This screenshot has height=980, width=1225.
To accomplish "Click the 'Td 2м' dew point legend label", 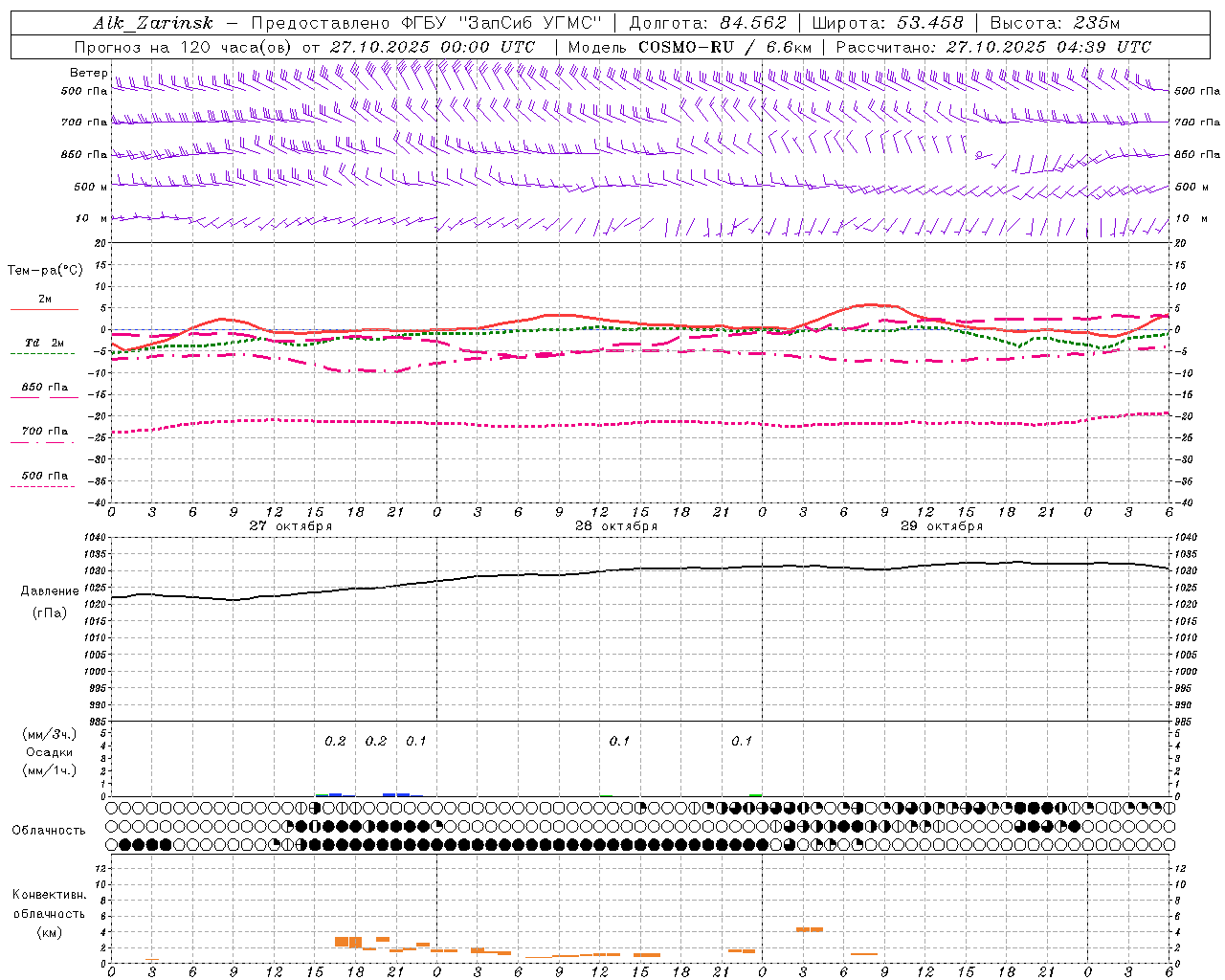I will pos(45,343).
